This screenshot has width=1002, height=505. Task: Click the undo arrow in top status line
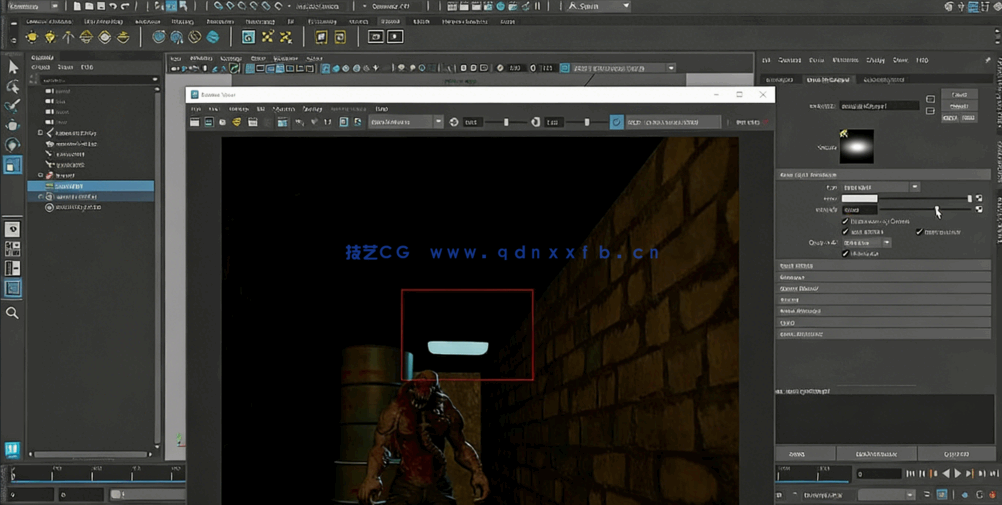click(113, 6)
